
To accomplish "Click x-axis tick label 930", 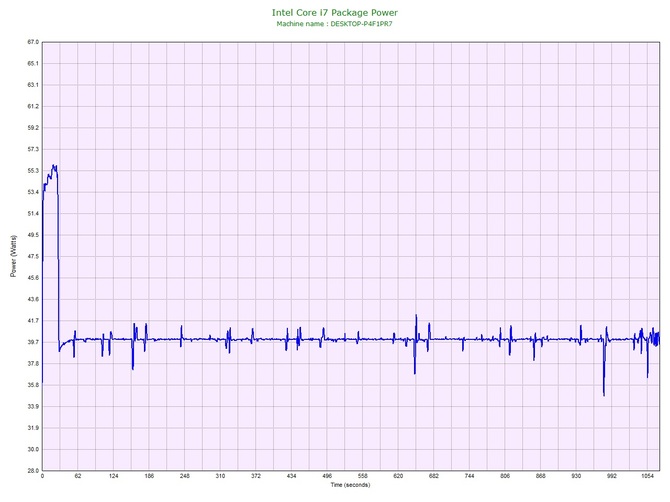I will (576, 476).
